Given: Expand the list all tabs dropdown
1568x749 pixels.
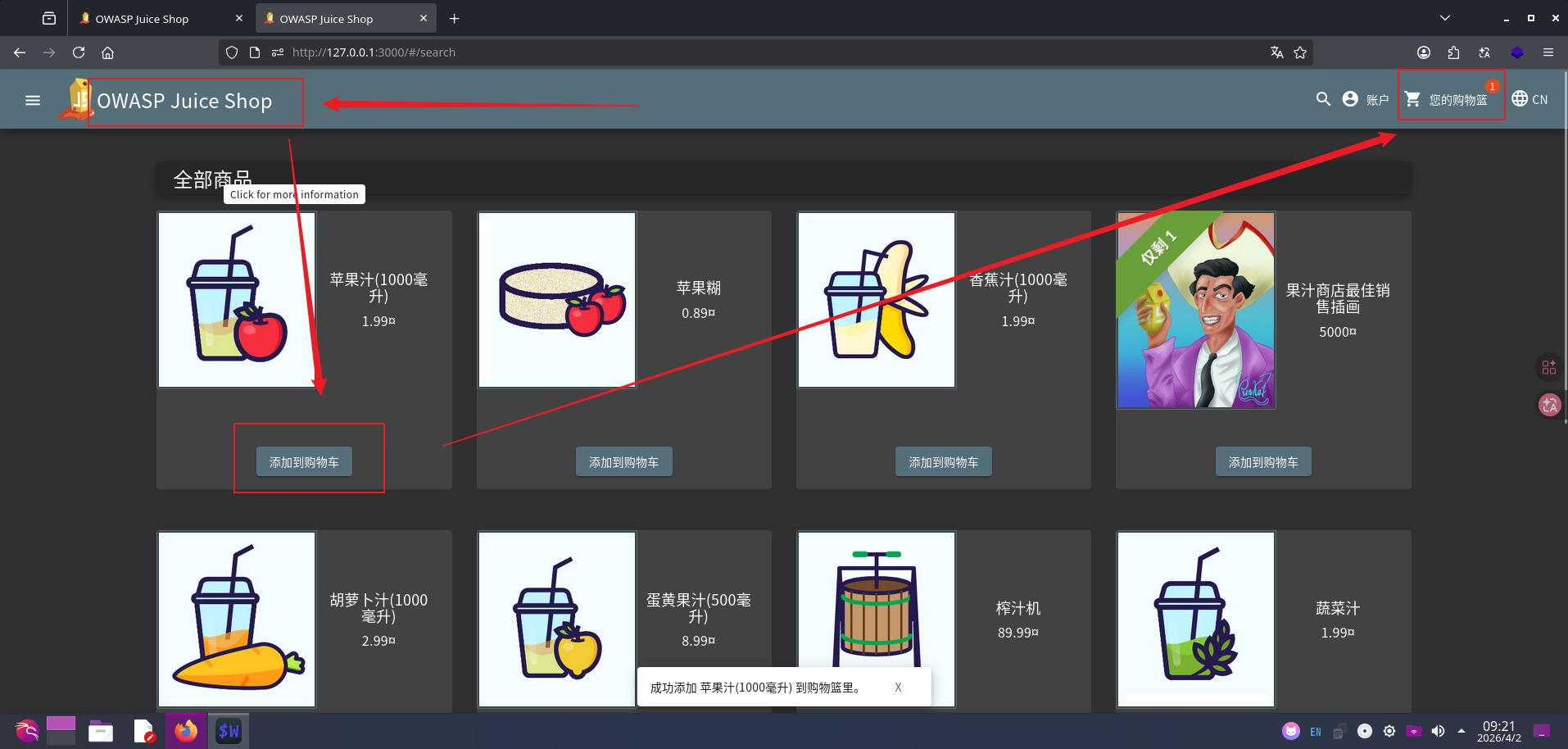Looking at the screenshot, I should click(x=1445, y=18).
